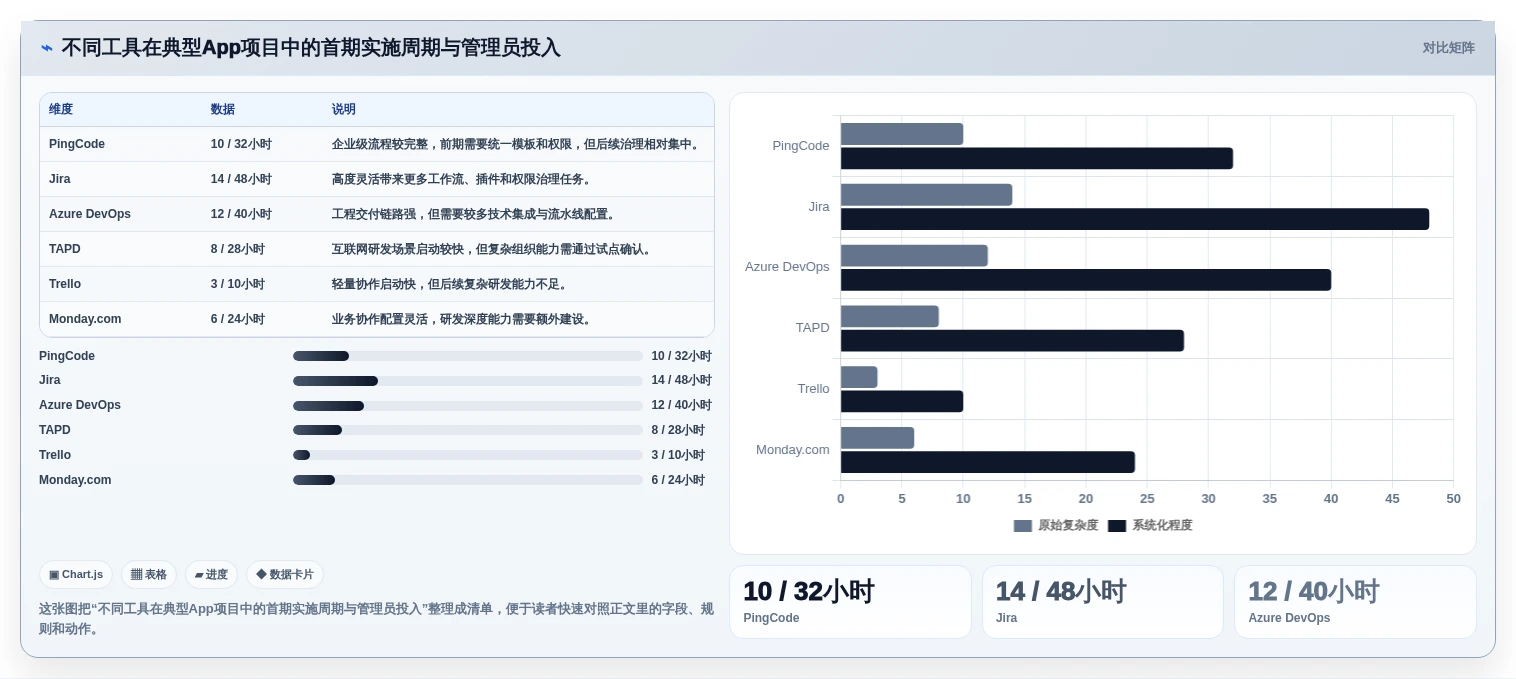The width and height of the screenshot is (1516, 679).
Task: Click the Monday.com chart axis label
Action: pos(793,450)
